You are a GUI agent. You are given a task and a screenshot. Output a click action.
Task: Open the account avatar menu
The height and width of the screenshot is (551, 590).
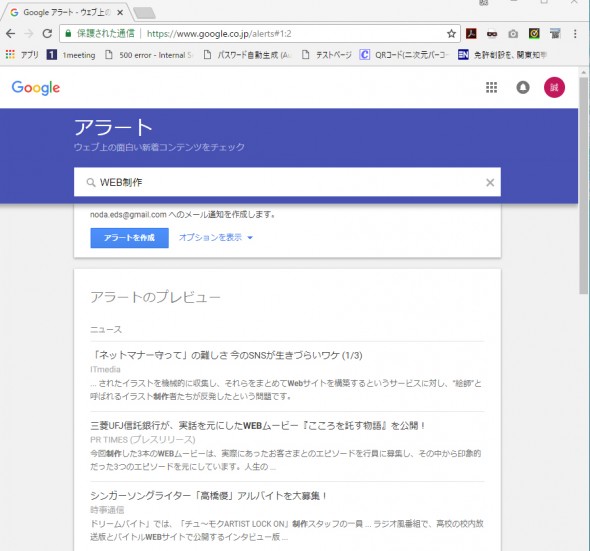554,88
